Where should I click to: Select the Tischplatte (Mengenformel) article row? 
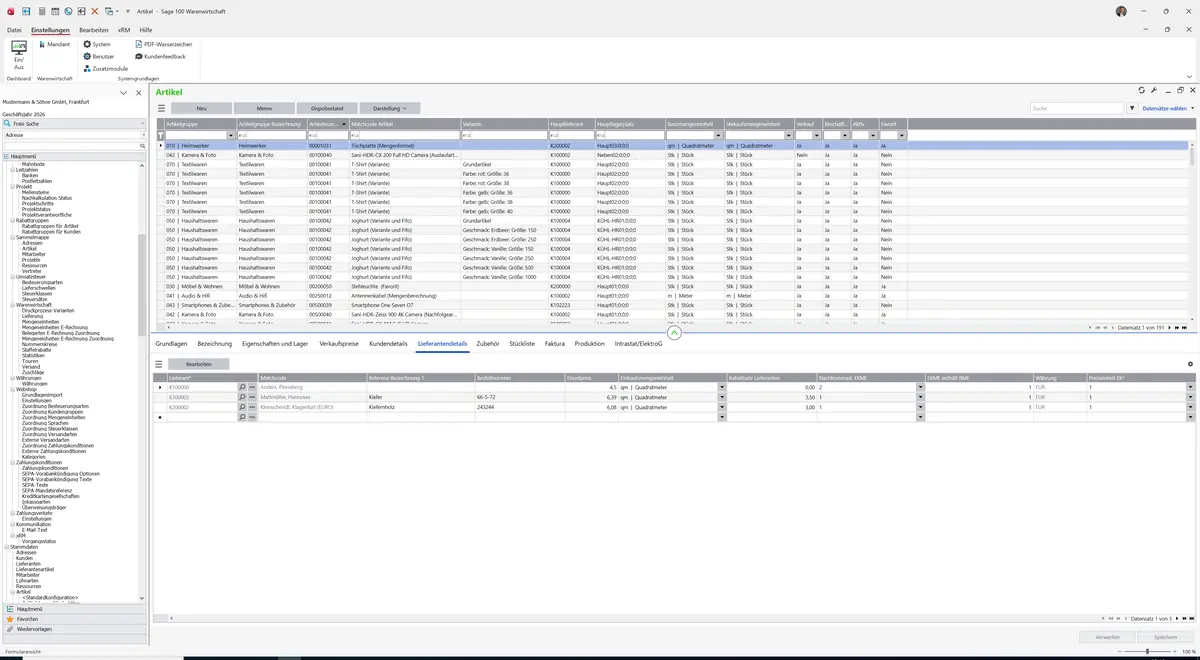pyautogui.click(x=672, y=145)
